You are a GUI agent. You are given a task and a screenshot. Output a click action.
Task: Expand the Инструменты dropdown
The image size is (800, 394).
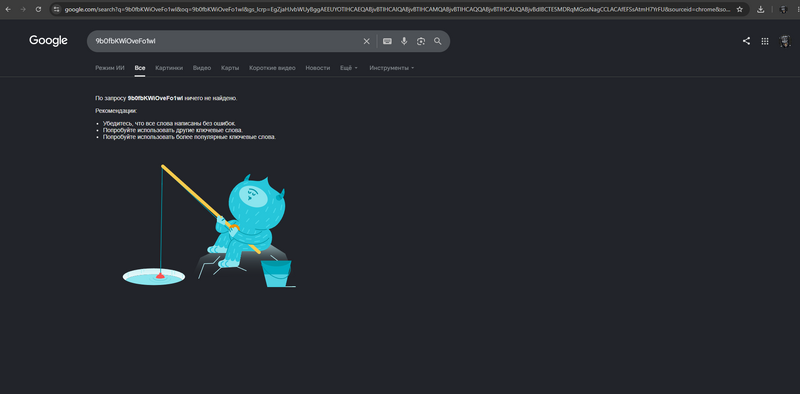point(391,68)
